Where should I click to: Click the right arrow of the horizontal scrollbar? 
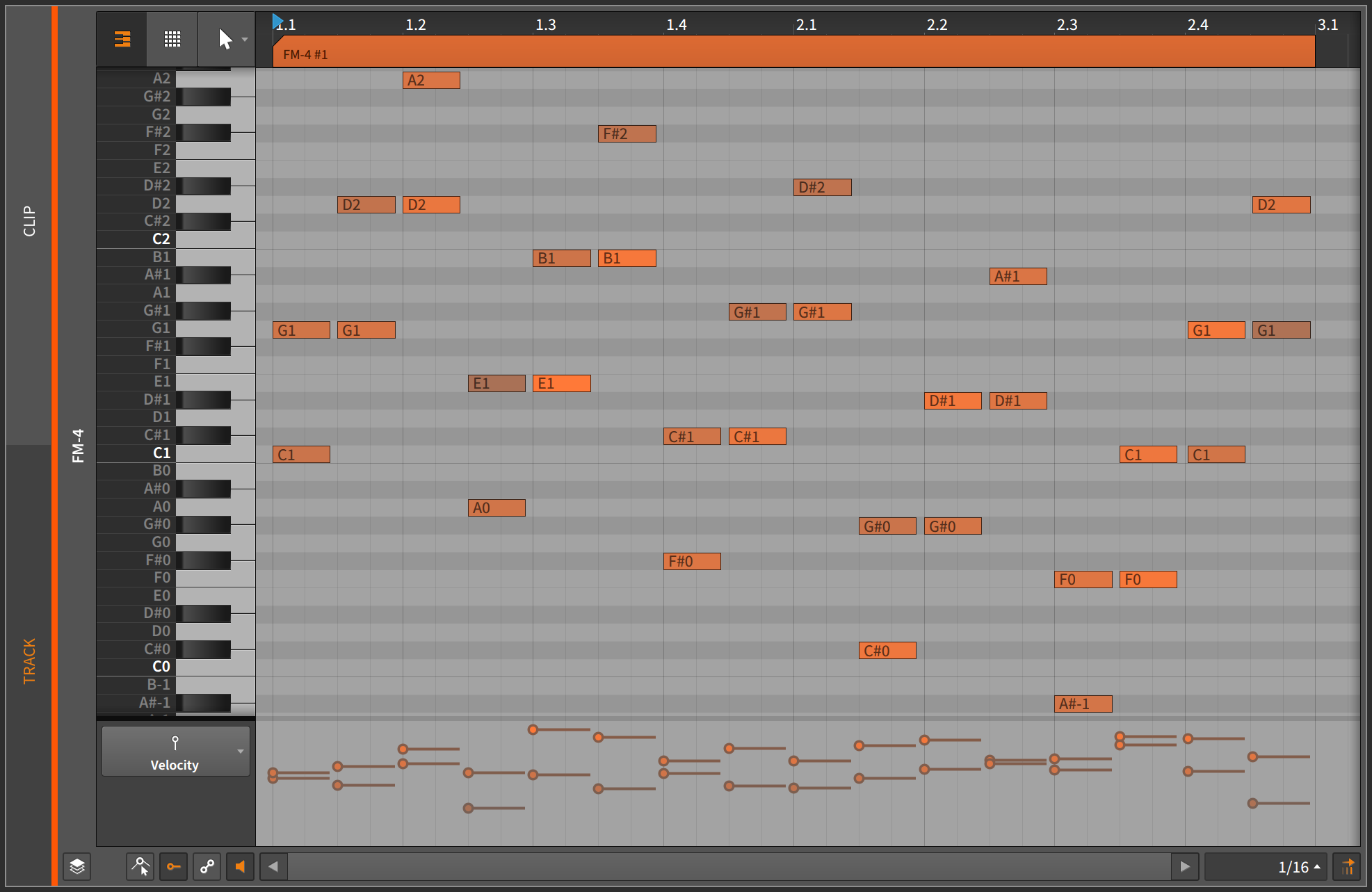point(1186,867)
